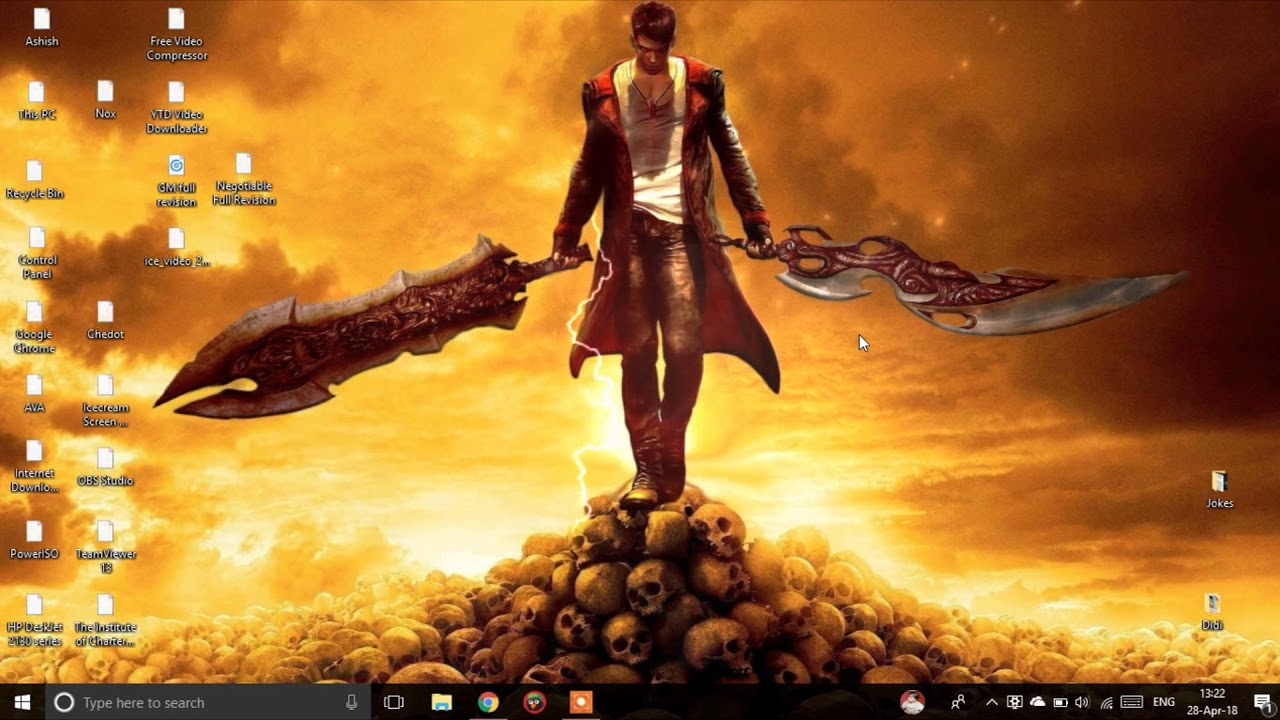Open Task View from taskbar
The height and width of the screenshot is (720, 1280).
(394, 702)
